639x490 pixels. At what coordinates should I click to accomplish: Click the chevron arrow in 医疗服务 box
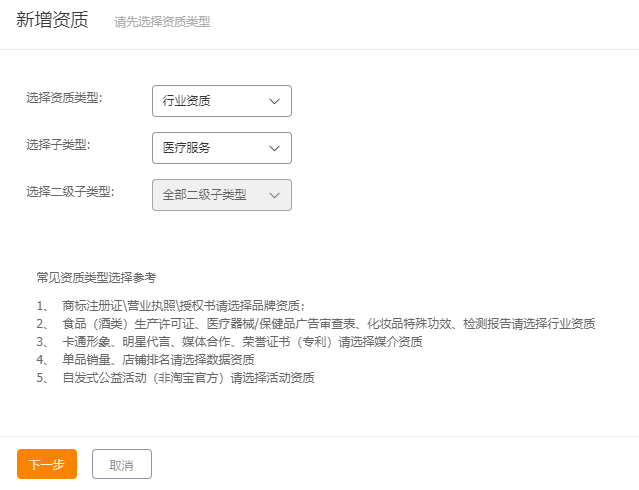[x=276, y=148]
